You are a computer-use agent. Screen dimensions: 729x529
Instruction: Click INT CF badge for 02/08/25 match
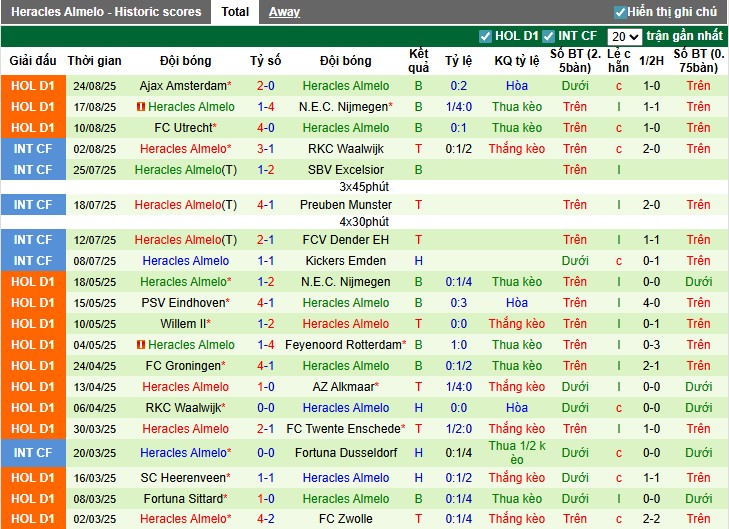tap(33, 149)
